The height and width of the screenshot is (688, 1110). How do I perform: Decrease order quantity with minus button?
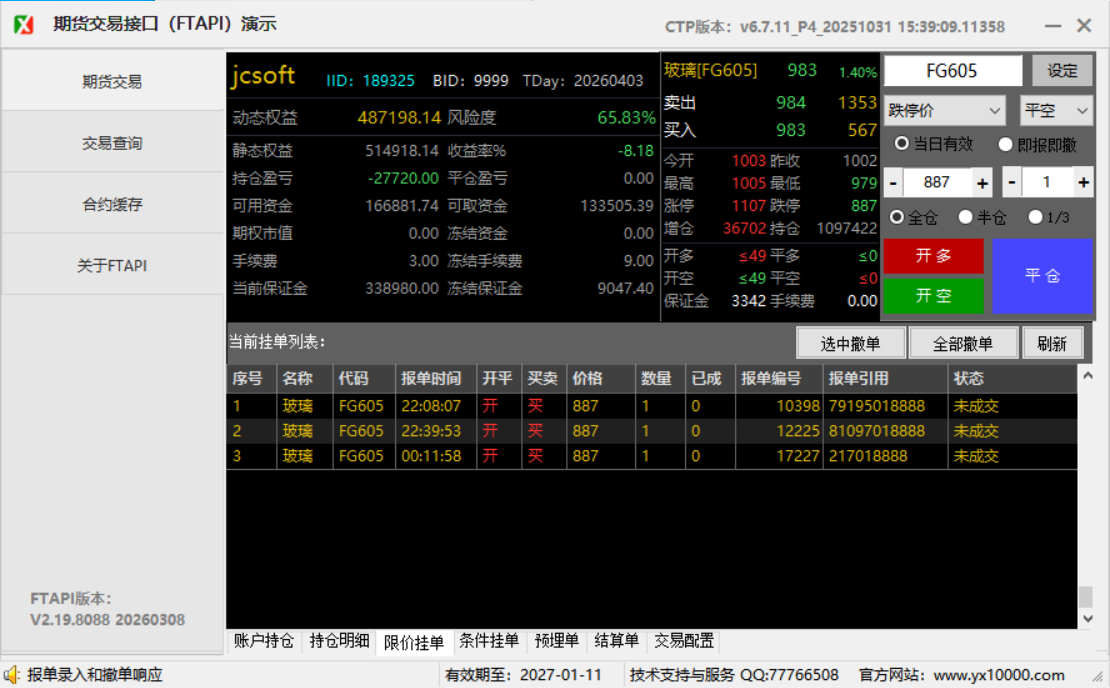pos(1012,183)
